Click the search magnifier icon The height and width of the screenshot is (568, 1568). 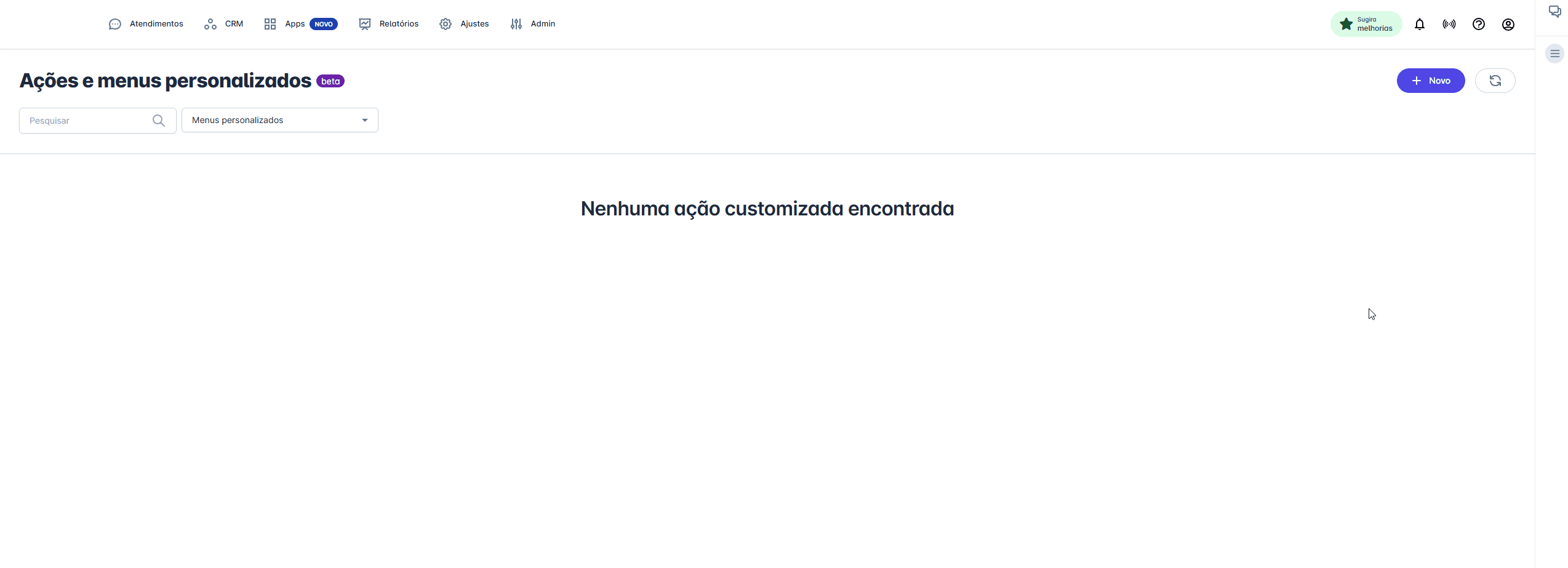pyautogui.click(x=159, y=121)
